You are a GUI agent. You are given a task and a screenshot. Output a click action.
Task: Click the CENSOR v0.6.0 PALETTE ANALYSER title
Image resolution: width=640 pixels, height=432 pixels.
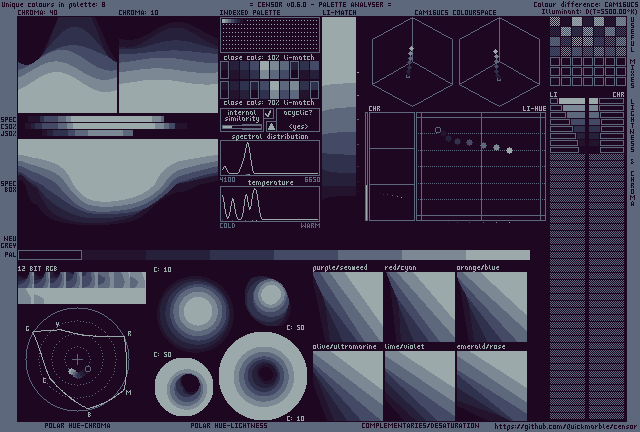(x=320, y=4)
